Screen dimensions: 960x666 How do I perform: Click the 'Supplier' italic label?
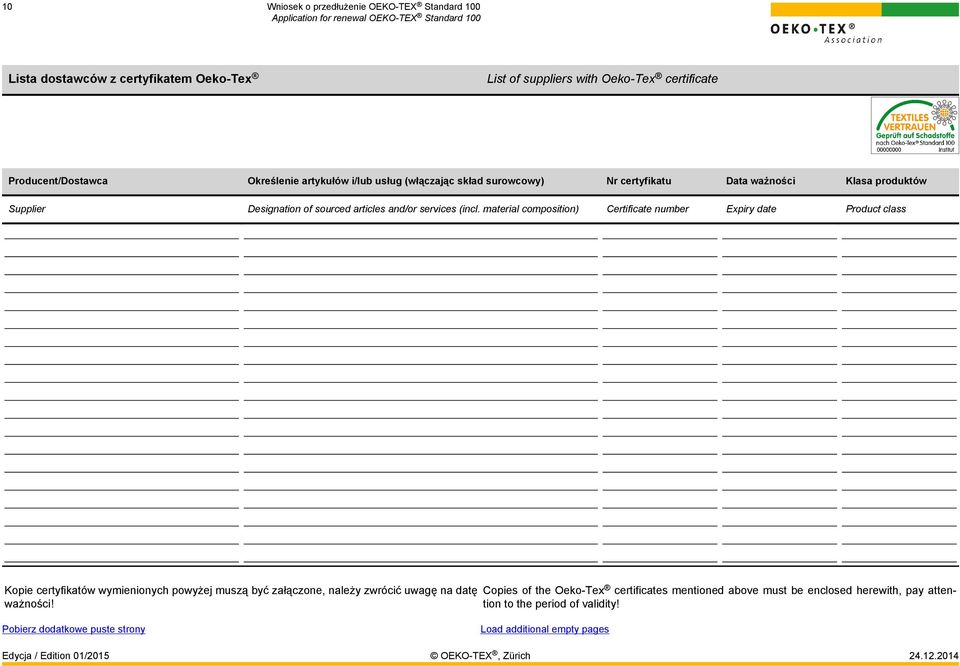27,209
